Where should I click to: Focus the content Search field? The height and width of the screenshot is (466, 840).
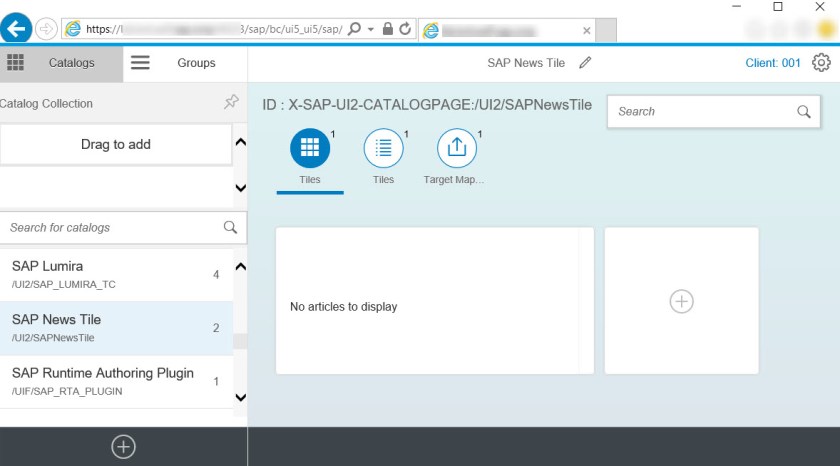click(714, 111)
